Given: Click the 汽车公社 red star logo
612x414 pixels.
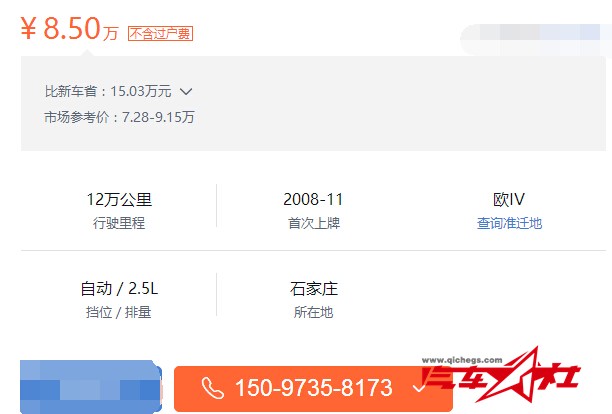Looking at the screenshot, I should point(503,375).
